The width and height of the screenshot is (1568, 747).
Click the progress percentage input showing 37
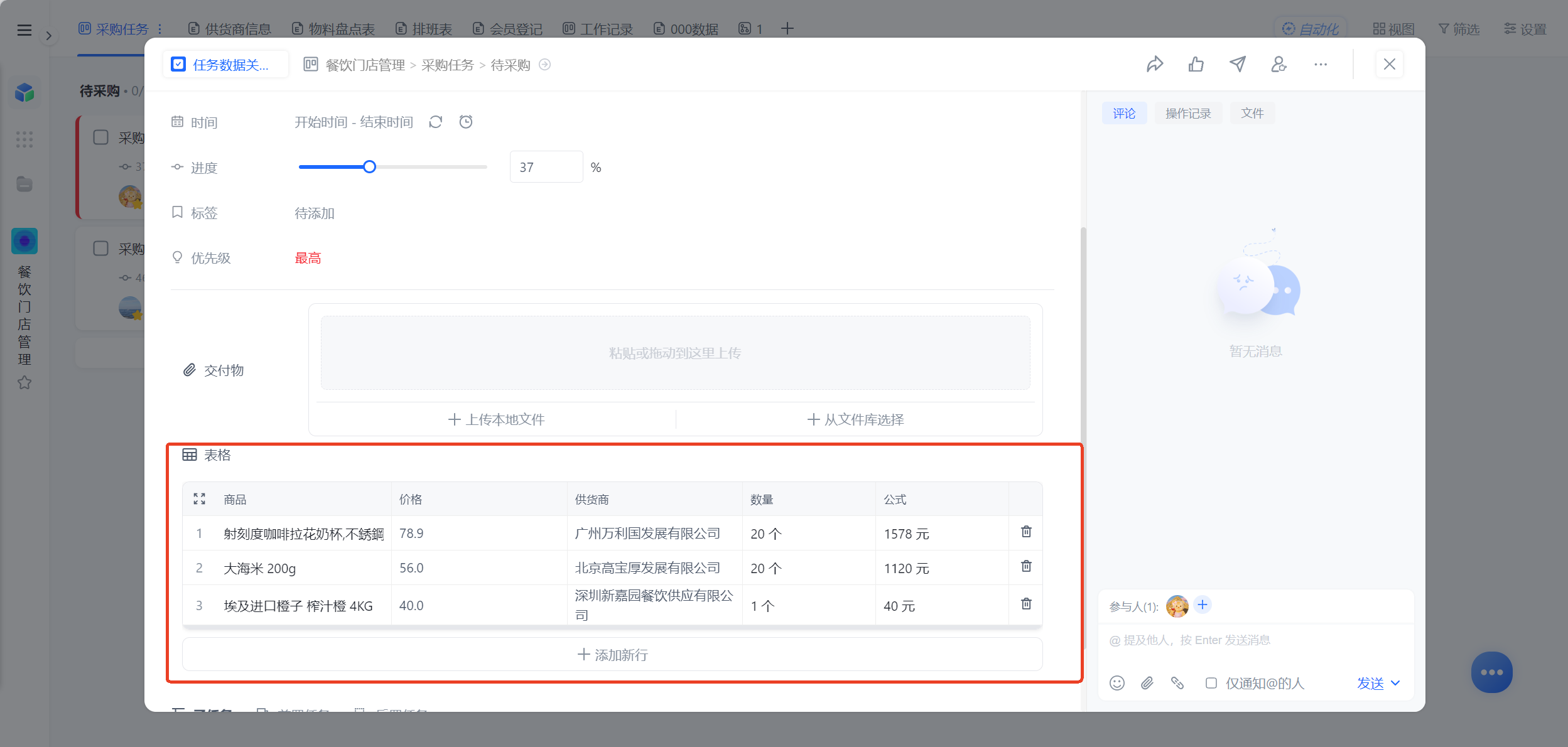coord(546,167)
